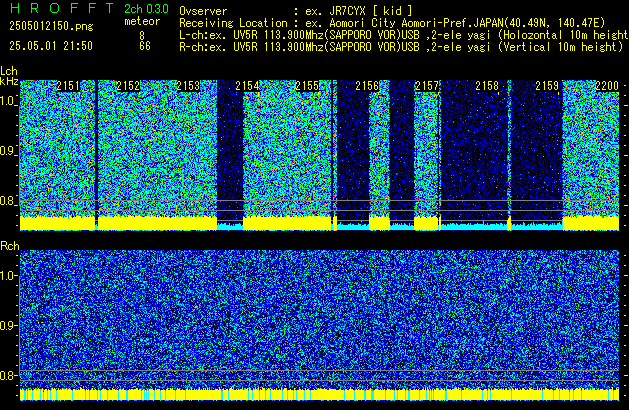Jump to the 2155 time marker
Viewport: 629px width, 410px height.
(x=307, y=86)
